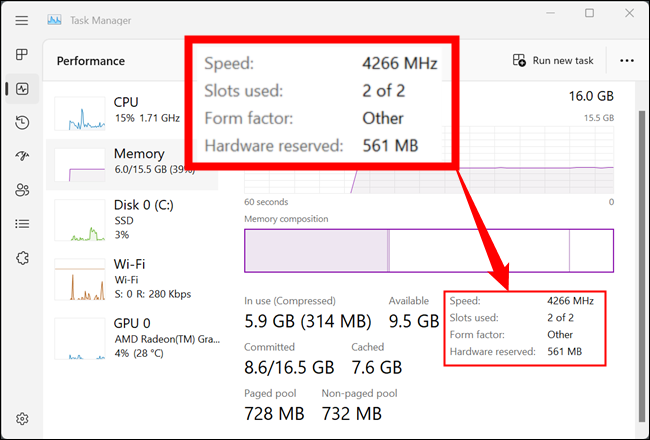Open the Details list icon
The width and height of the screenshot is (650, 440).
pyautogui.click(x=22, y=224)
